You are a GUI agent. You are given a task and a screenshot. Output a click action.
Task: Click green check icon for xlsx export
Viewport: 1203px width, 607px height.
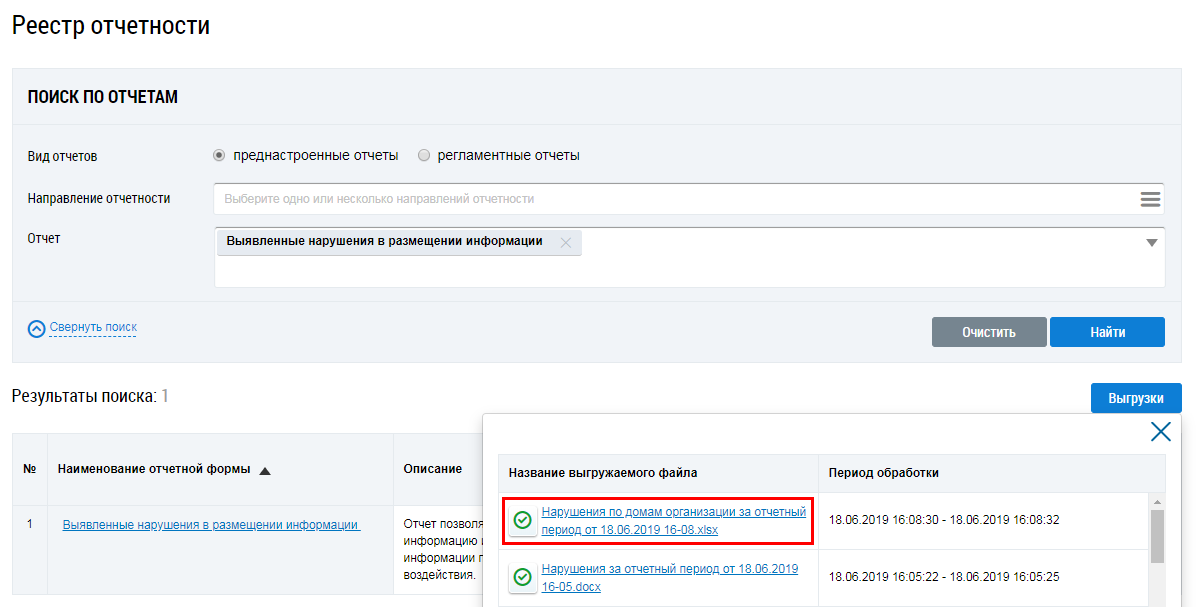tap(522, 520)
